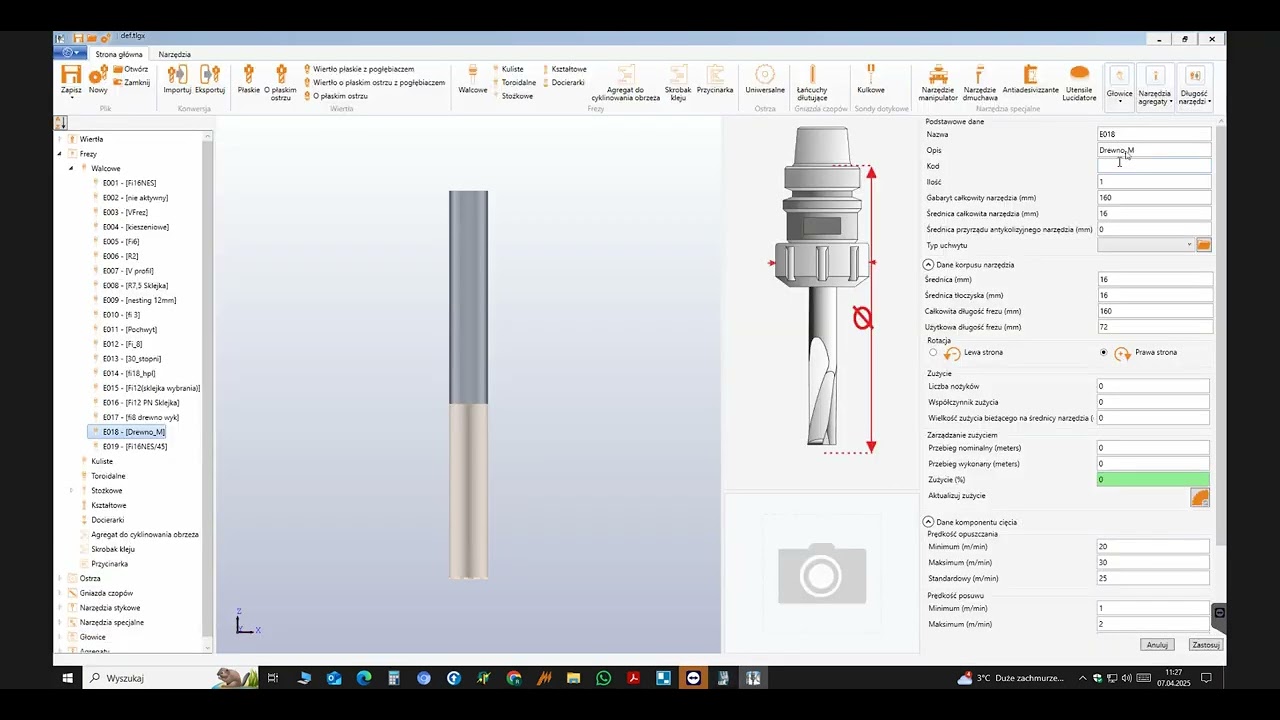1280x720 pixels.
Task: Open a file with Otwórz
Action: coord(131,69)
